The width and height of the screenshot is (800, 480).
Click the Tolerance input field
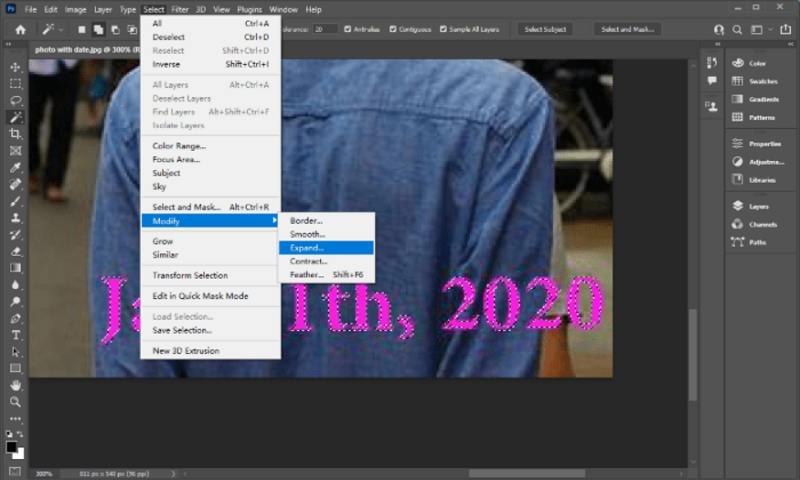326,29
